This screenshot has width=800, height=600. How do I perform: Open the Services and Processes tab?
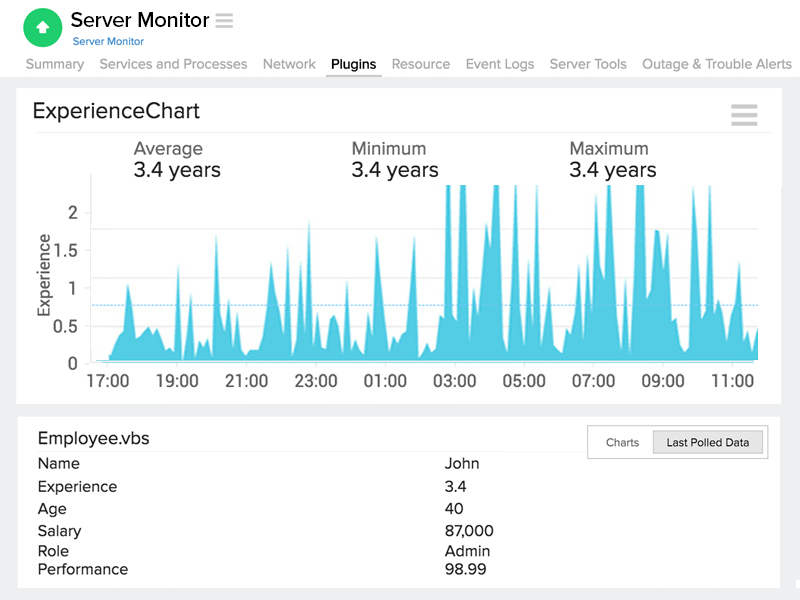click(x=173, y=64)
